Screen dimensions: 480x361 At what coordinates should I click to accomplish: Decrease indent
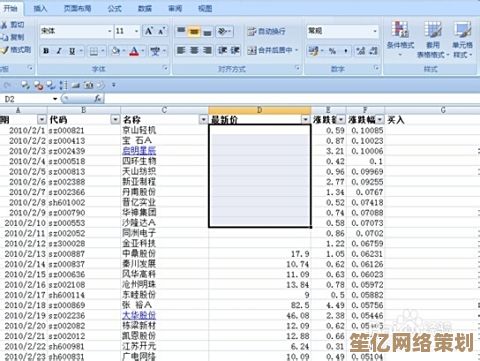tap(222, 51)
